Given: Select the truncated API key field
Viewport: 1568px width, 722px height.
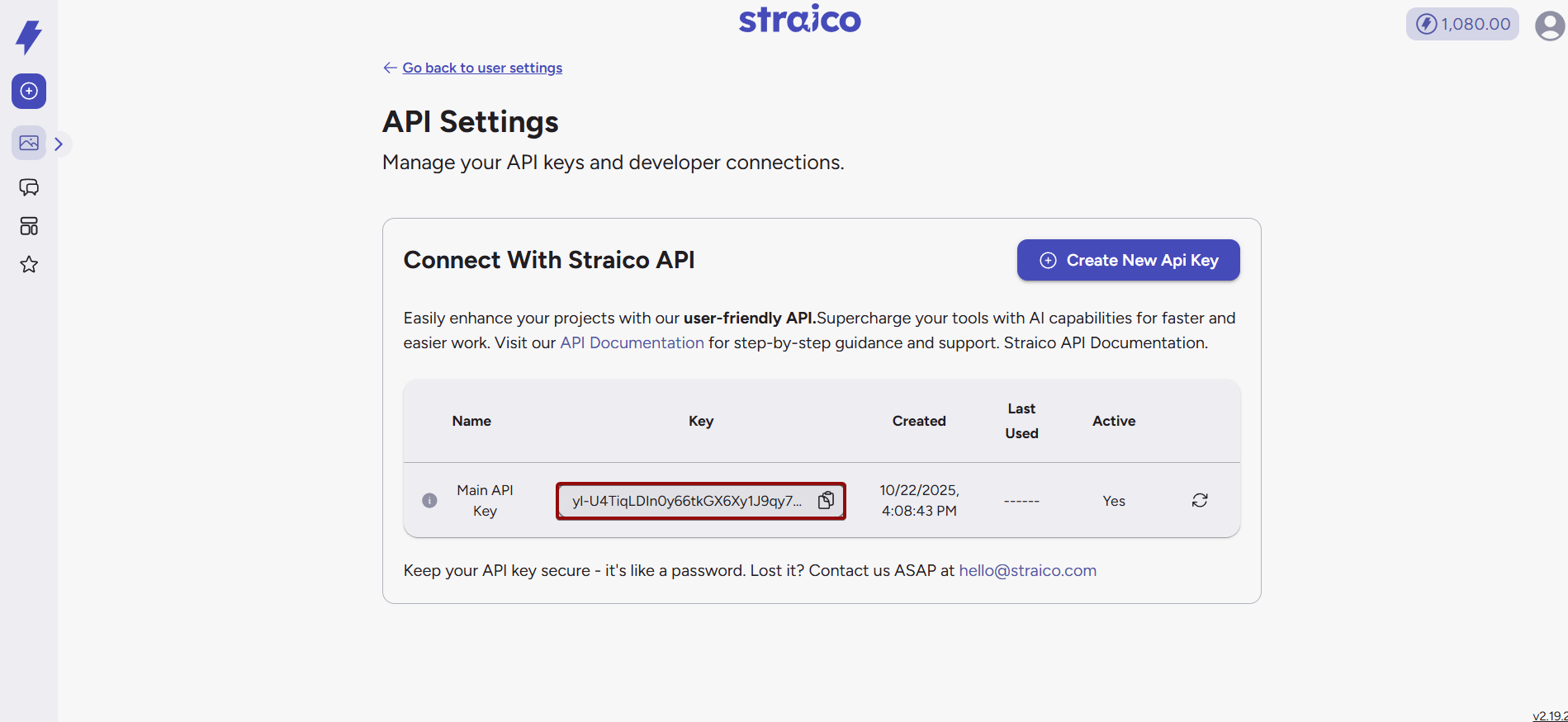Looking at the screenshot, I should (686, 501).
